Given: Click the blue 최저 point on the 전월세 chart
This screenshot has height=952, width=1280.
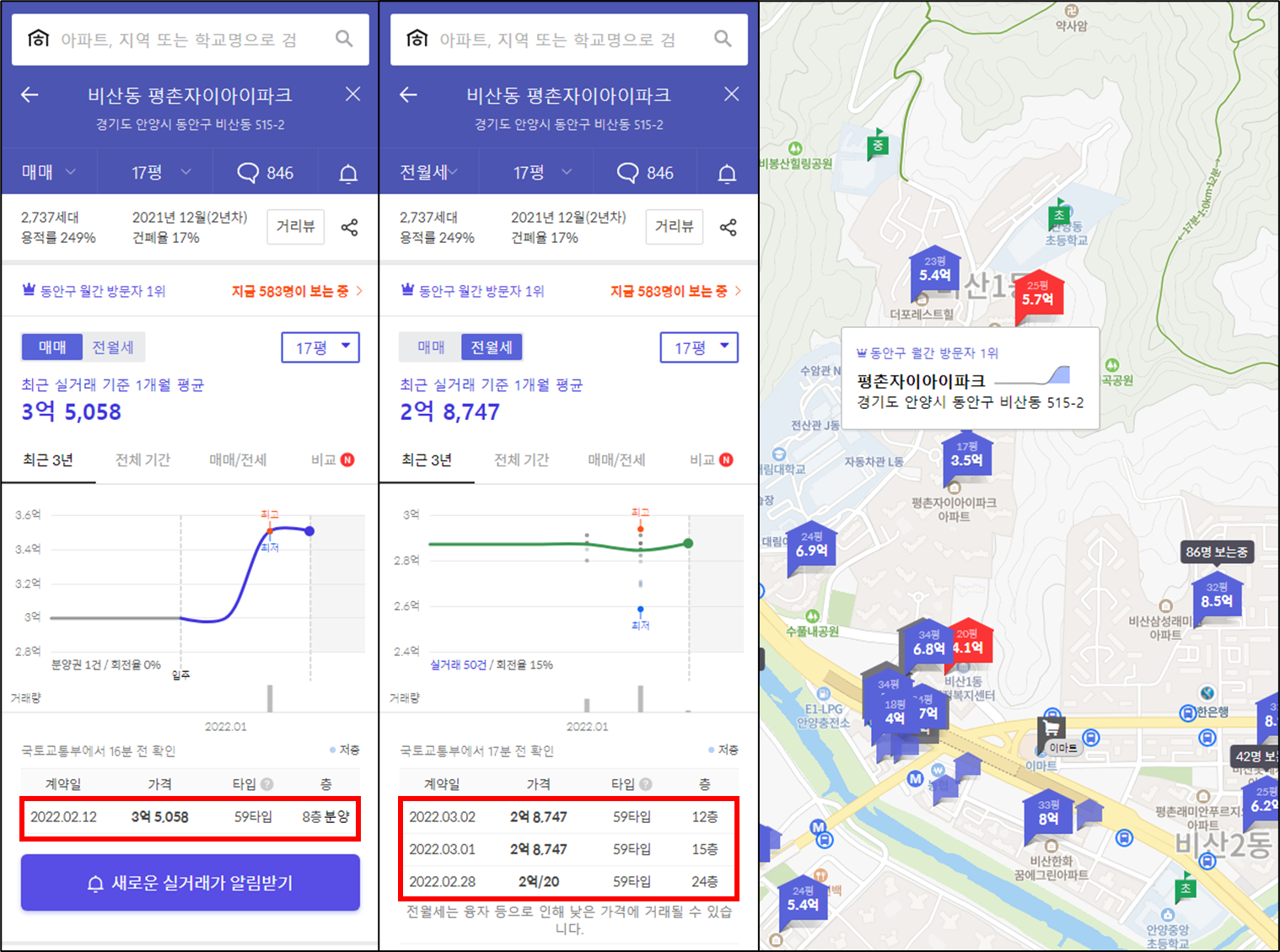Looking at the screenshot, I should [641, 610].
